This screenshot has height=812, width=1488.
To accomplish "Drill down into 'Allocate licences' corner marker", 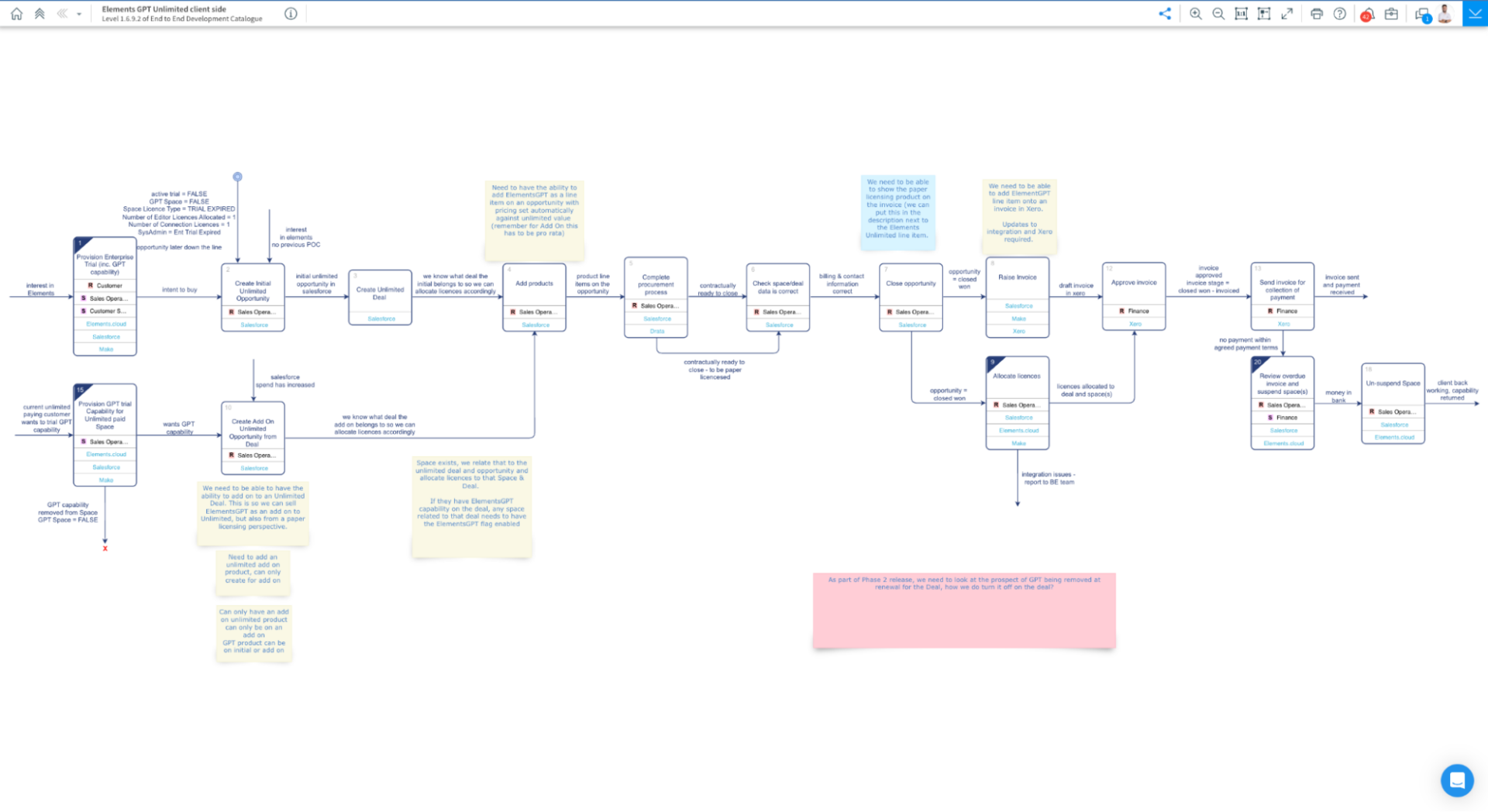I will click(993, 363).
